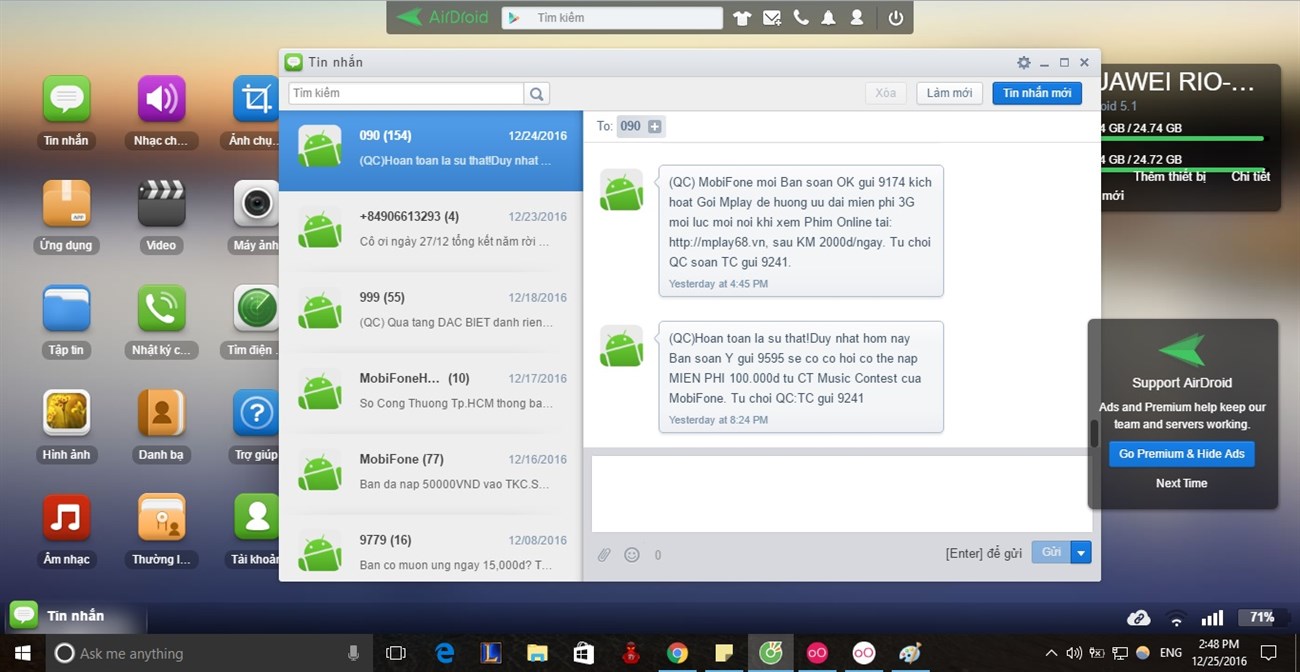Click the Google Play icon in search bar
Viewport: 1300px width, 672px height.
514,18
